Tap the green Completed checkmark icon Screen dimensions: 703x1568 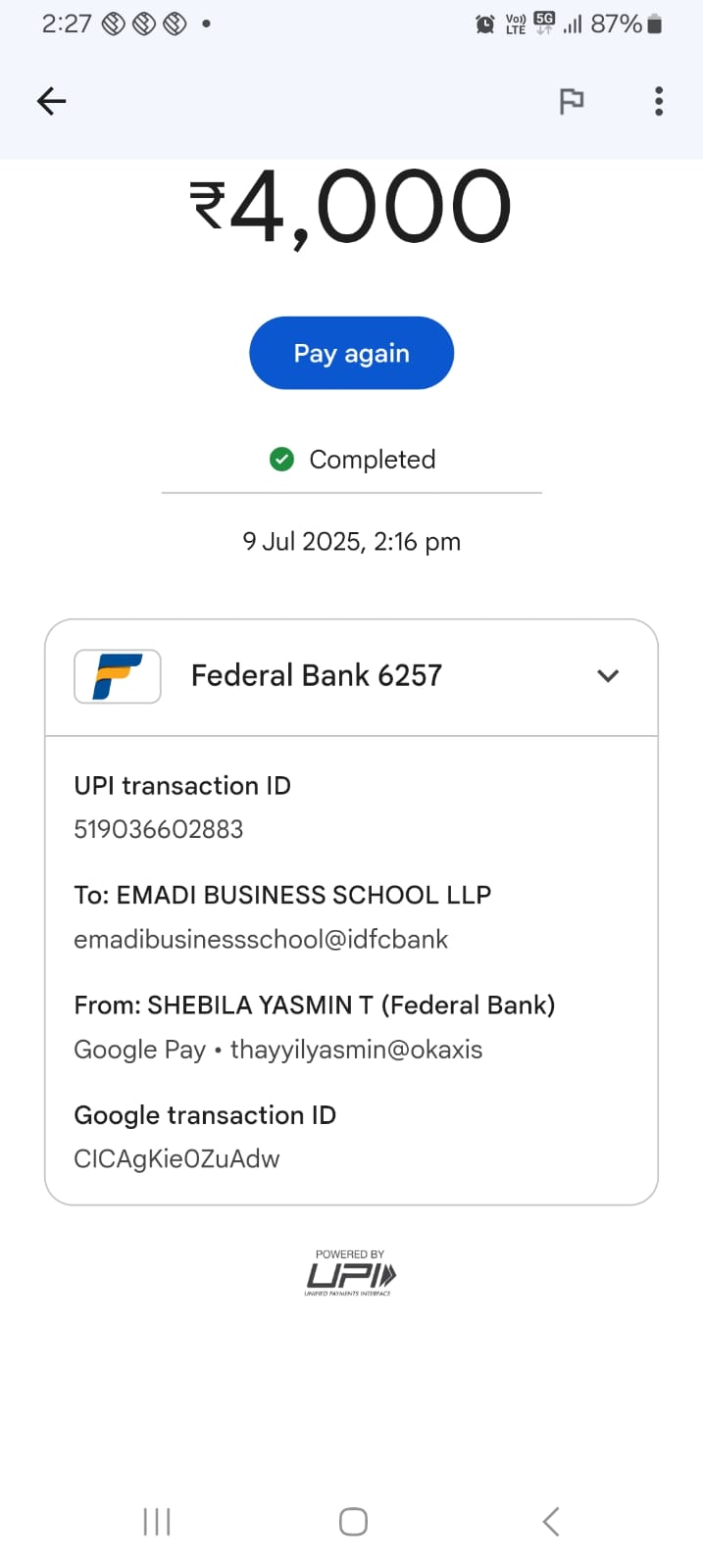coord(281,459)
